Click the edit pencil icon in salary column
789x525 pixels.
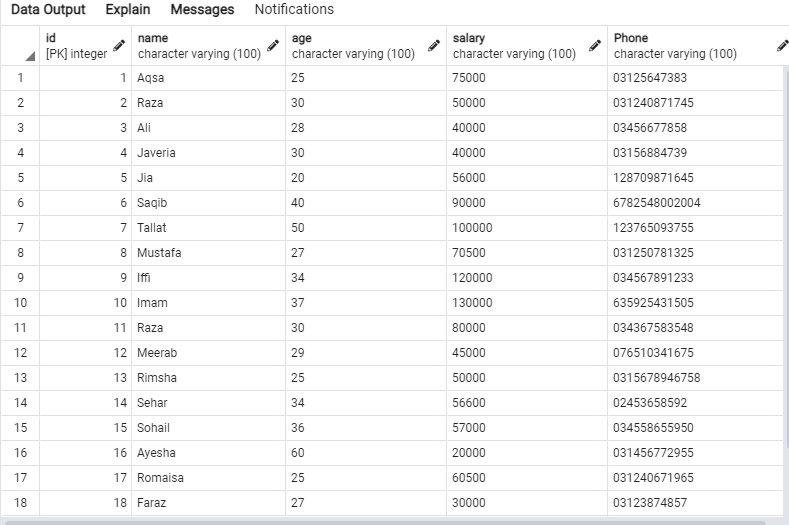(595, 45)
